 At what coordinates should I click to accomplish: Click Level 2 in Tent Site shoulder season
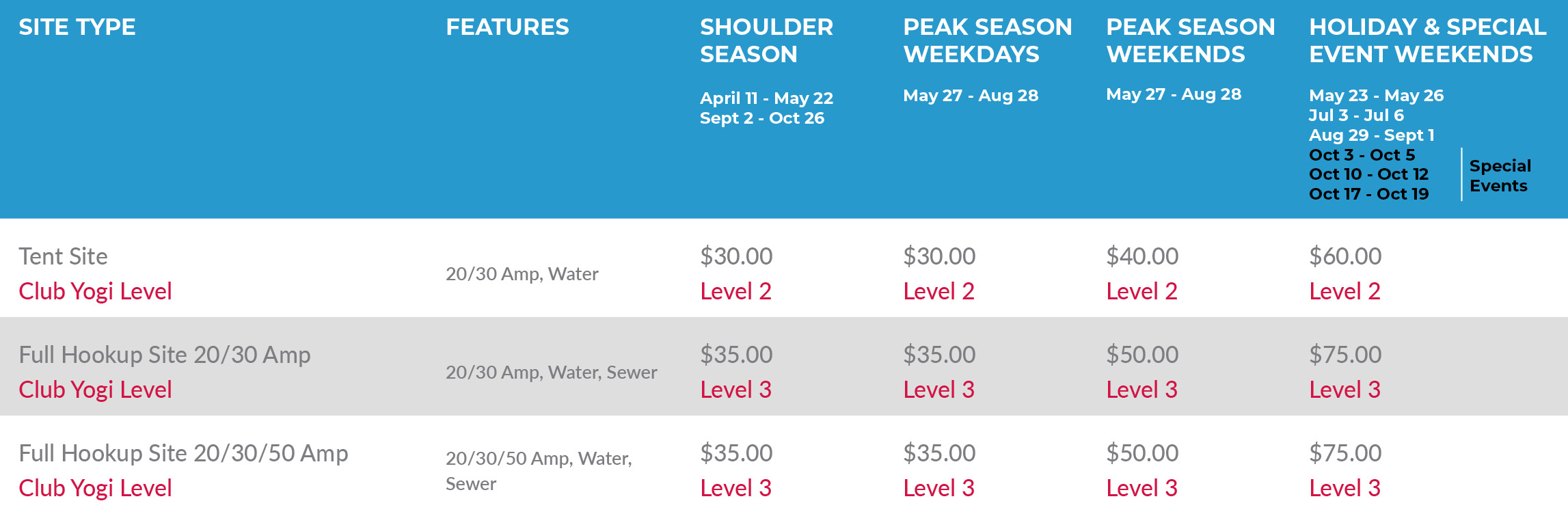point(735,291)
